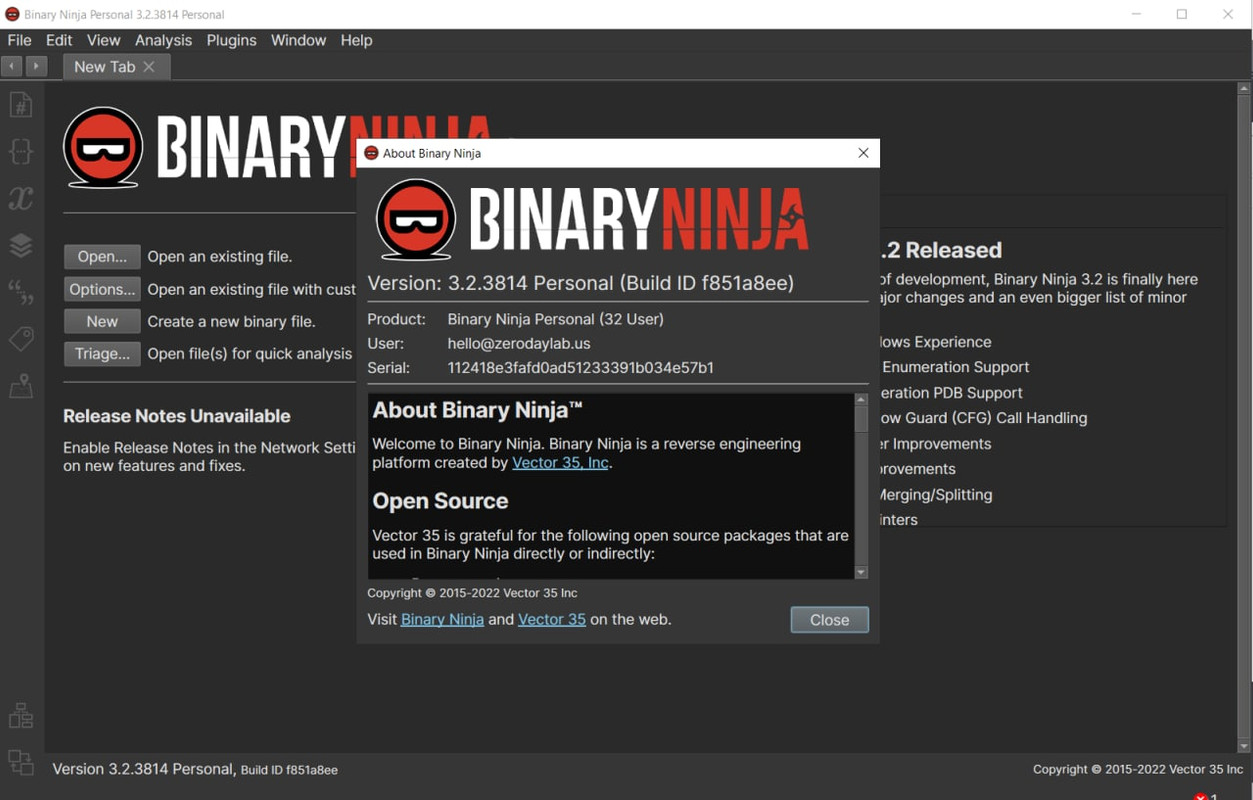Screen dimensions: 1253x800
Task: Click the 'eration PDB Support' news line
Action: pyautogui.click(x=951, y=393)
